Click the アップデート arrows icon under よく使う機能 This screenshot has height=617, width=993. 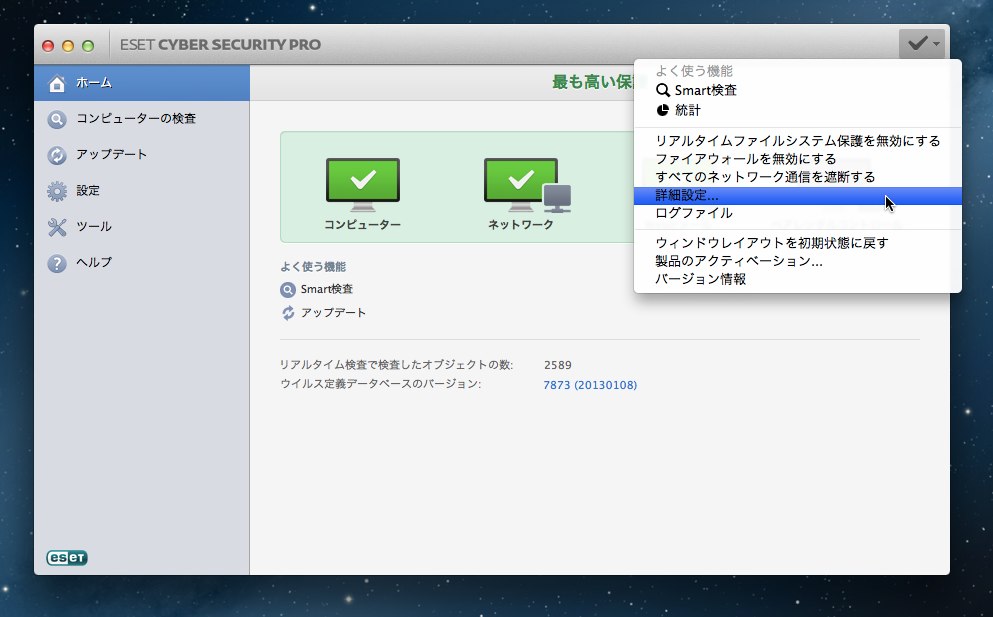click(x=288, y=313)
